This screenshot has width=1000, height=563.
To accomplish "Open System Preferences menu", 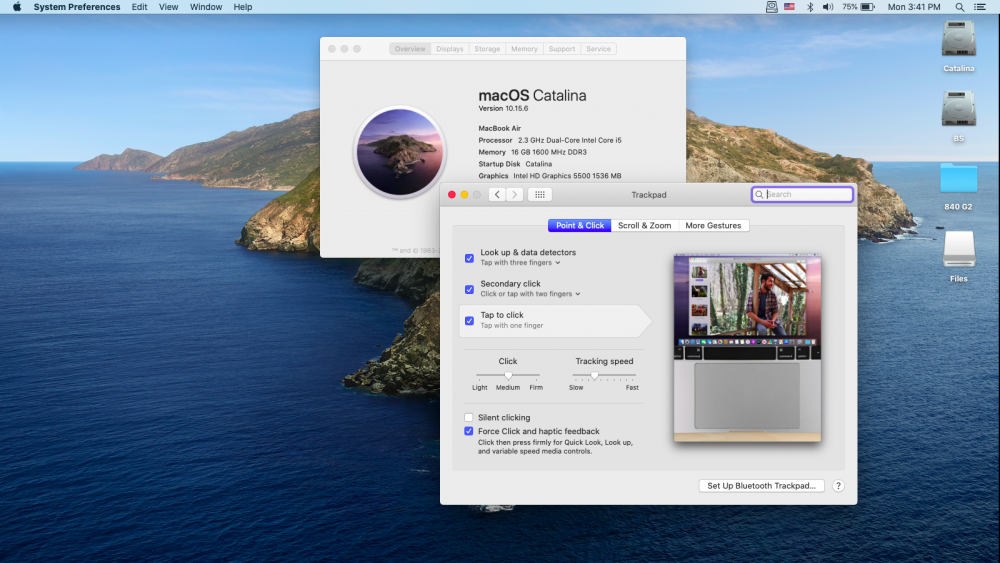I will tap(77, 7).
